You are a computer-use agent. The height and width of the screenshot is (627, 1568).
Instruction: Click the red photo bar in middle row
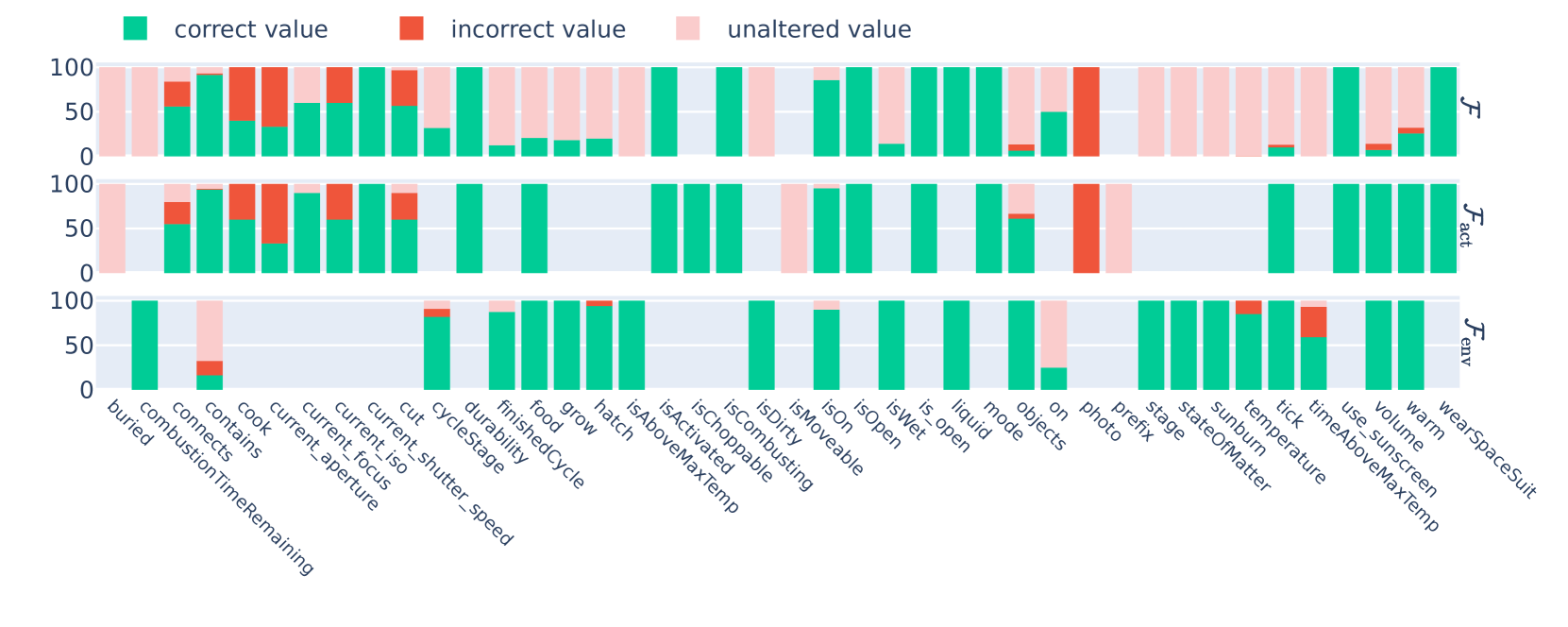(x=1086, y=229)
